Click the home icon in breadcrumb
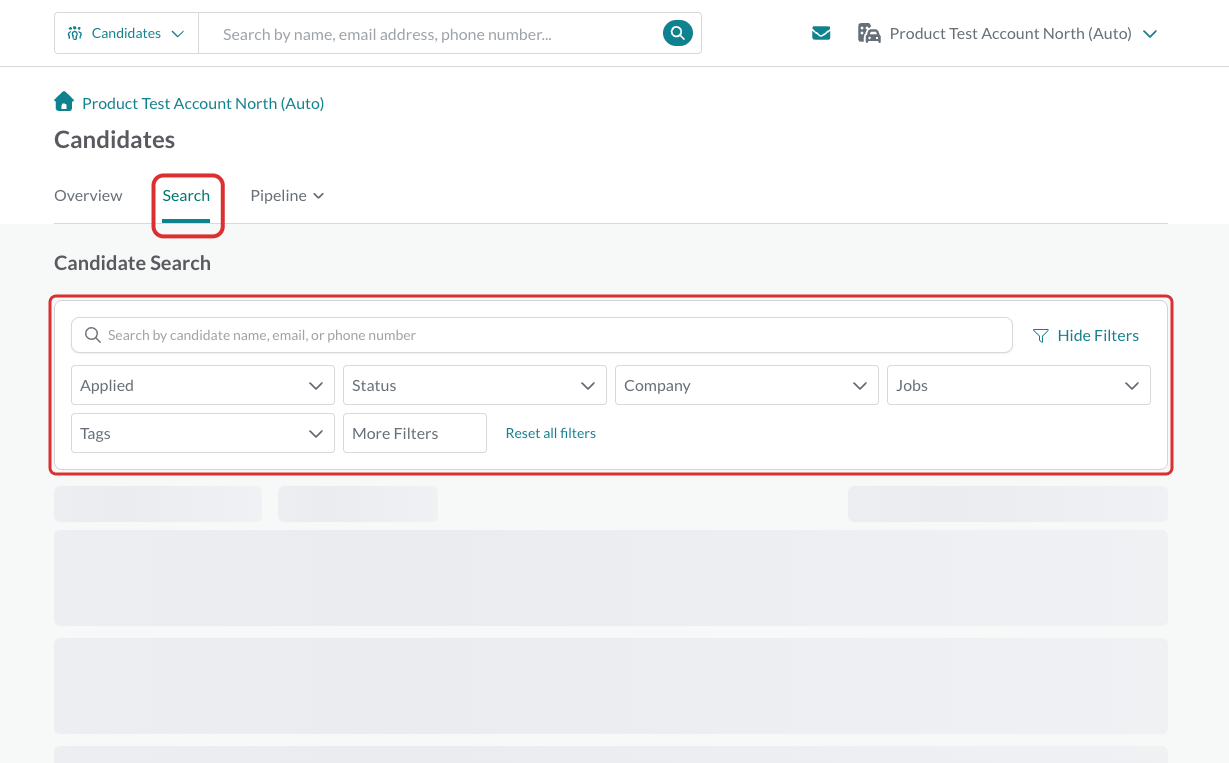 pyautogui.click(x=64, y=101)
